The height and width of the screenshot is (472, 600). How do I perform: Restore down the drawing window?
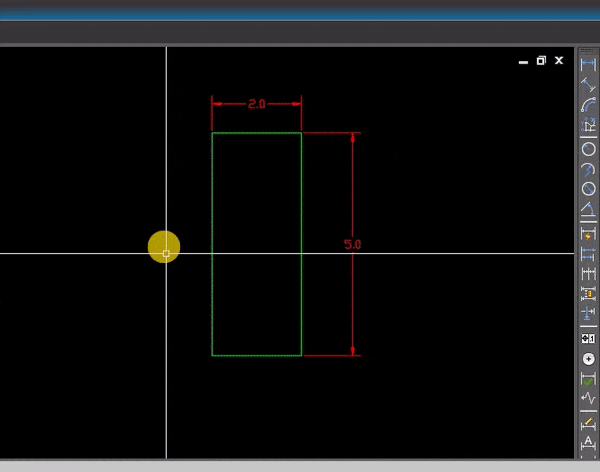[x=541, y=60]
